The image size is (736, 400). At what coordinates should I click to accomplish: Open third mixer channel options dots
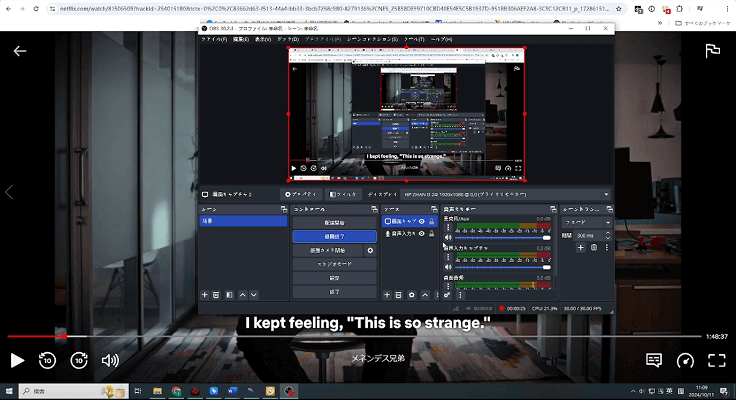[x=448, y=286]
